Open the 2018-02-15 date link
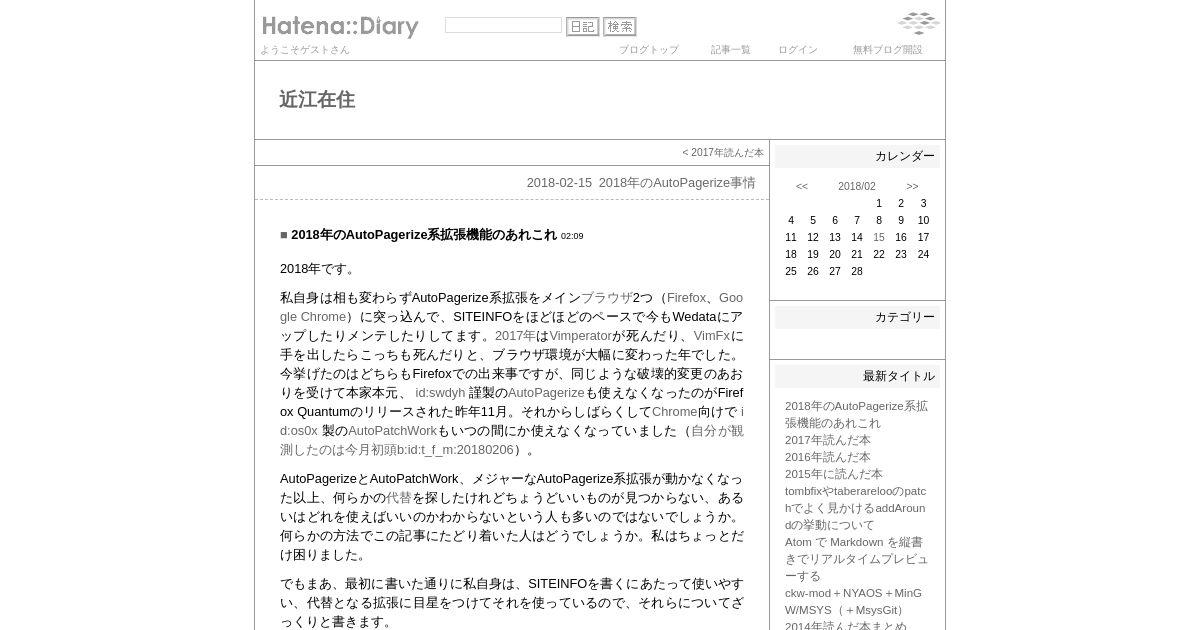 click(559, 183)
